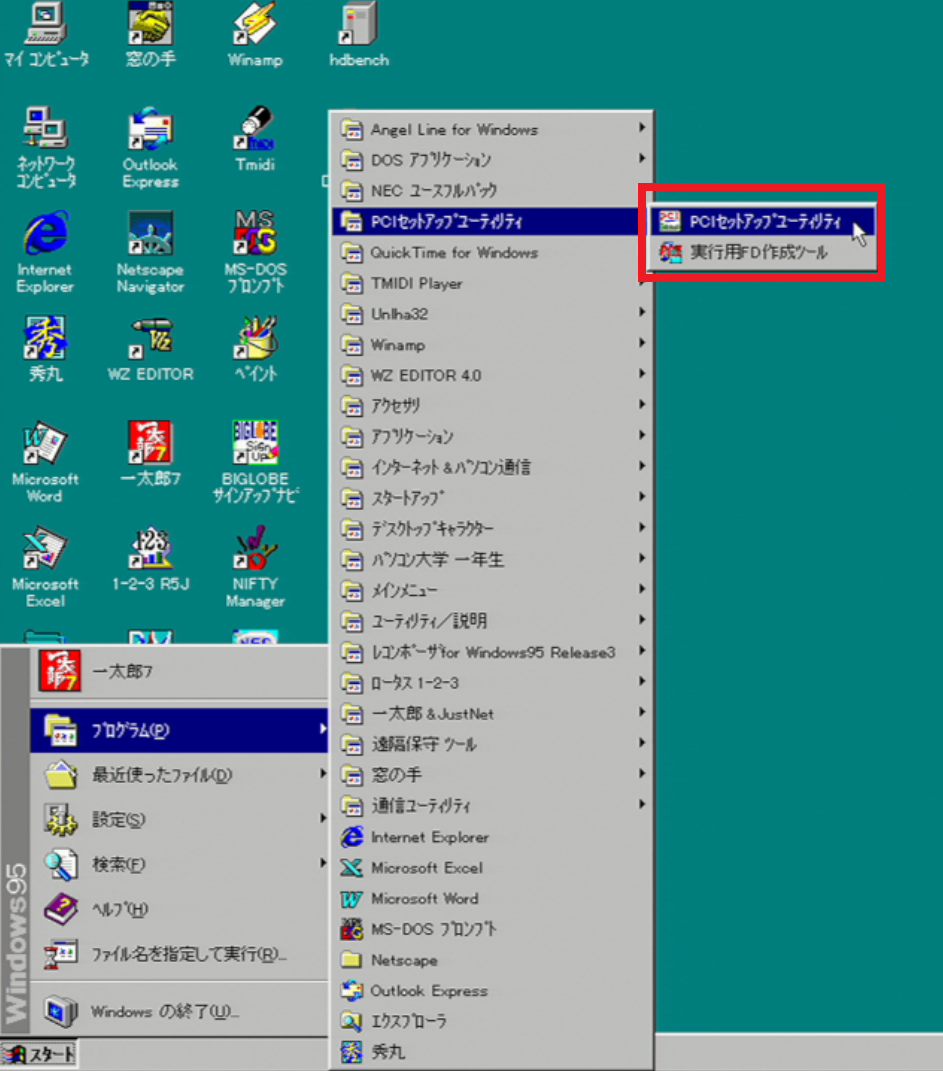Launch the 1-2-3 R5J desktop shortcut
Viewport: 943px width, 1071px height.
click(x=150, y=559)
